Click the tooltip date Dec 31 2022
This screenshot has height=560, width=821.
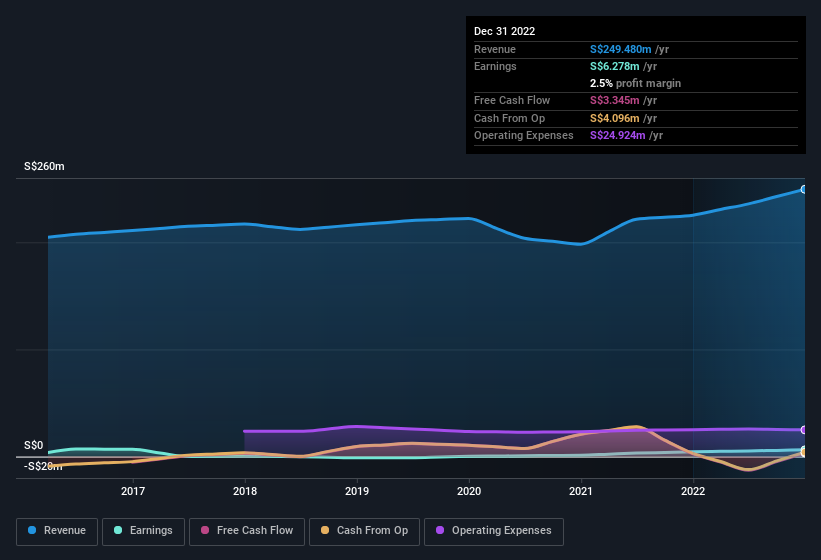[x=504, y=31]
